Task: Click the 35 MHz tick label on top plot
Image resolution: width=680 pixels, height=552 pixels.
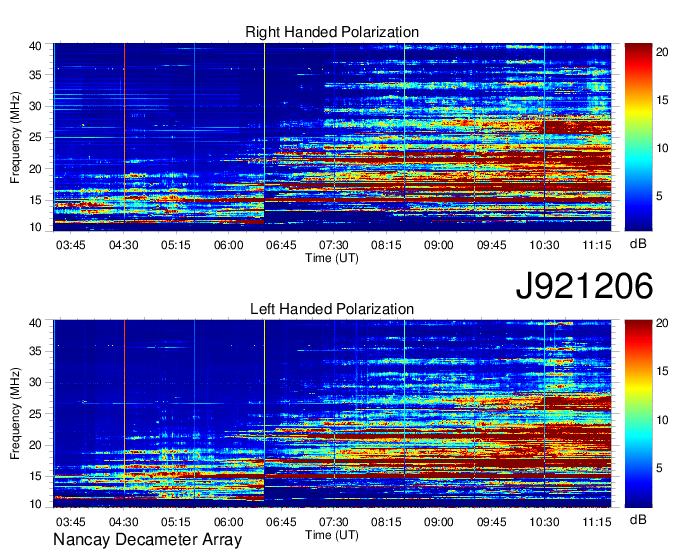Action: tap(35, 75)
